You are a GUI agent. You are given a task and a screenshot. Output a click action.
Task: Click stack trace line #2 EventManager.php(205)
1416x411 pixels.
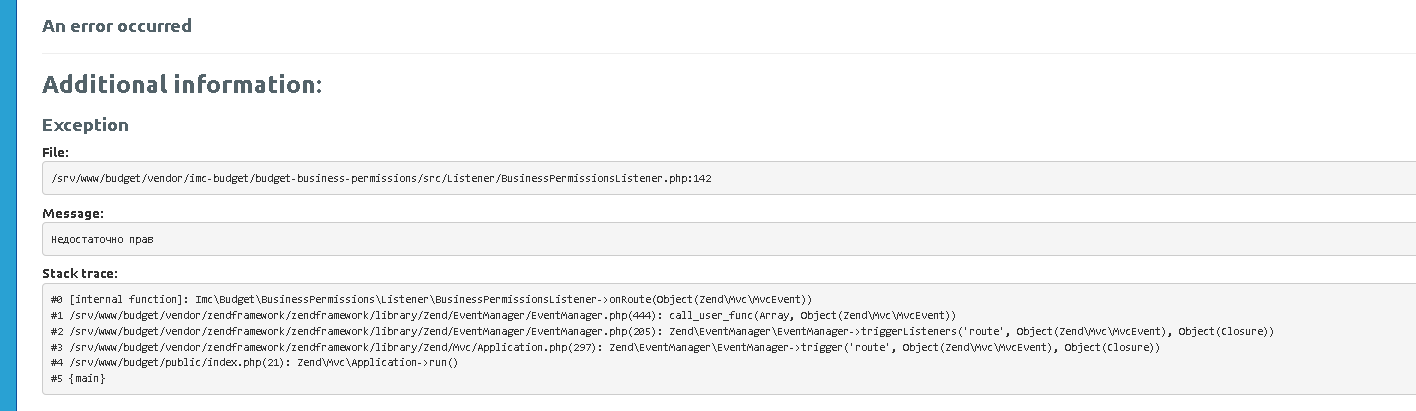(662, 331)
